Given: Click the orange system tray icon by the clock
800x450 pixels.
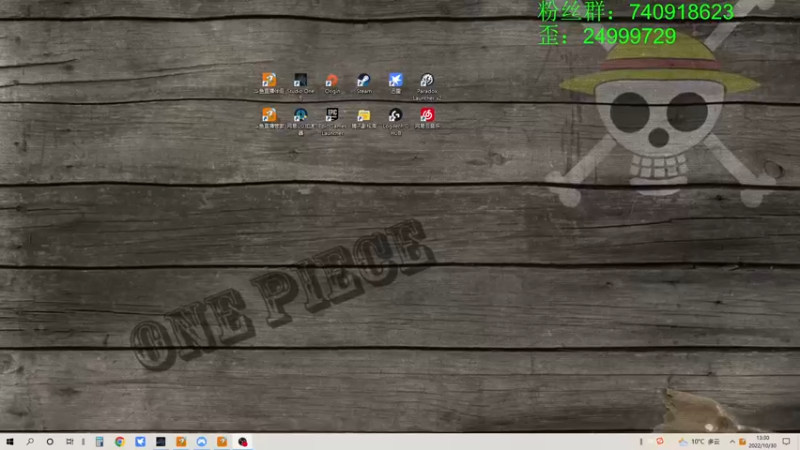Looking at the screenshot, I should [x=742, y=442].
